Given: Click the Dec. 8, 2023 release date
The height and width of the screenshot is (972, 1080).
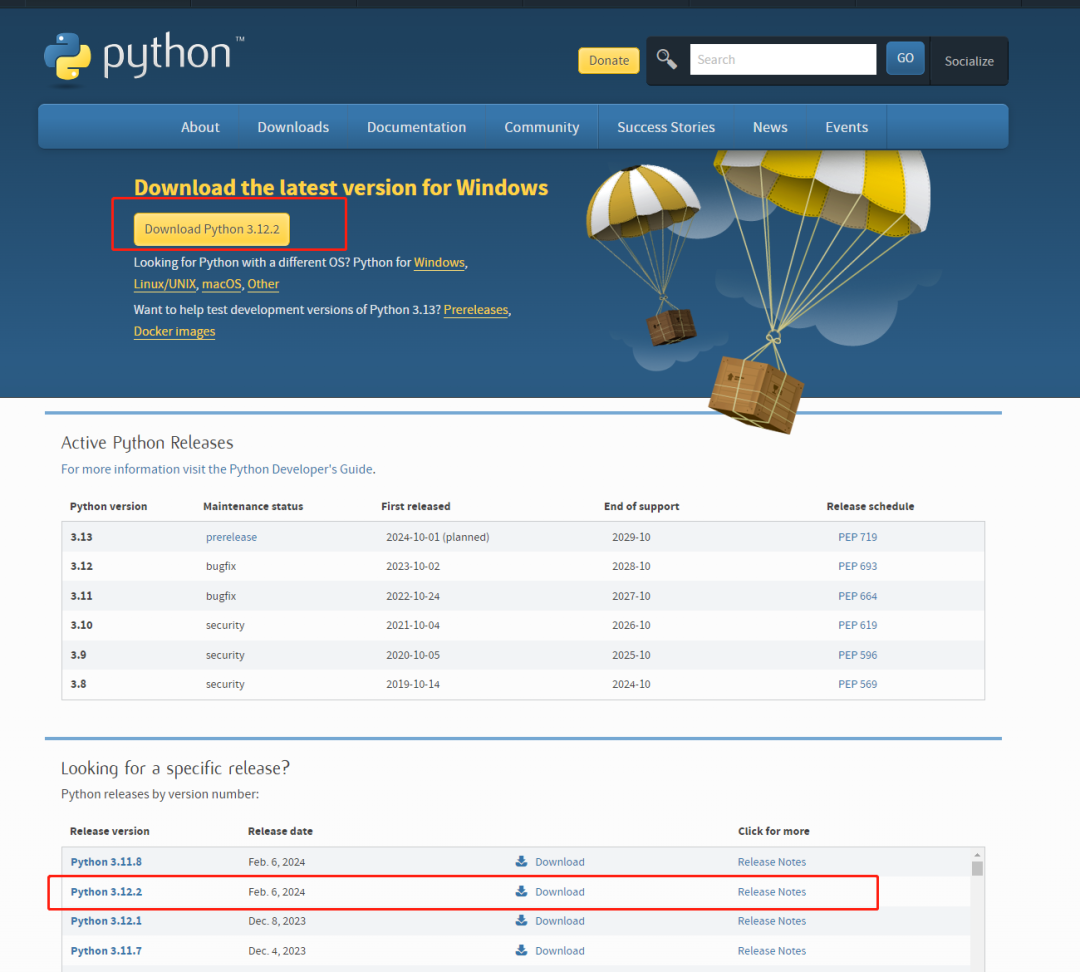Looking at the screenshot, I should click(277, 921).
